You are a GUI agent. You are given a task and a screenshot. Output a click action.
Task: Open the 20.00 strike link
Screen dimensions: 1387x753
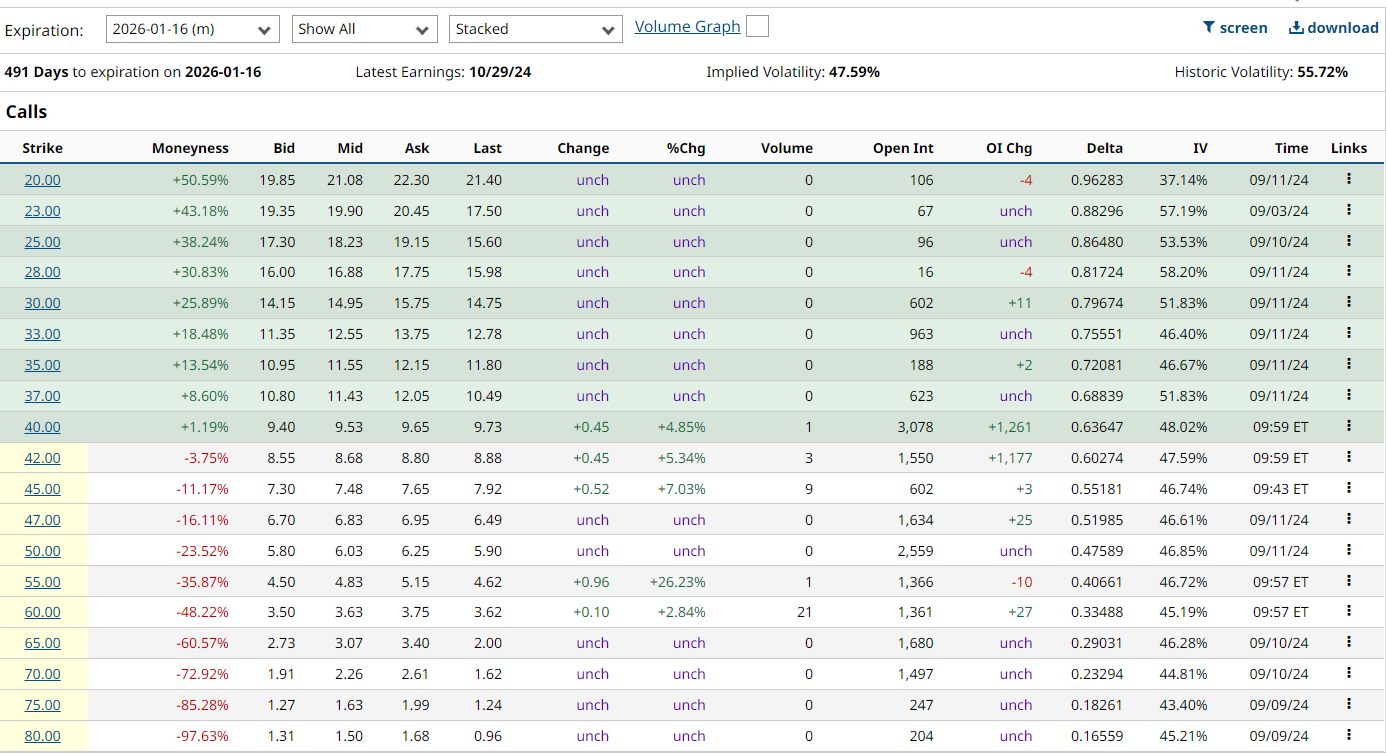(x=42, y=180)
